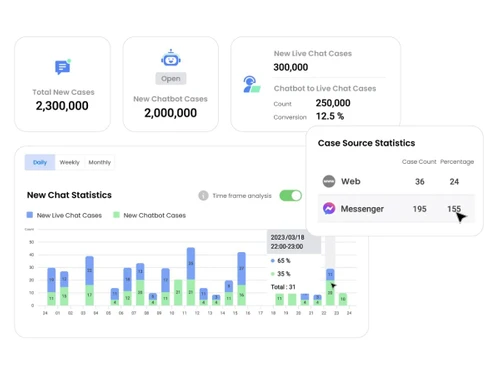Click Messenger case count 195
500x375 pixels.
tap(420, 209)
